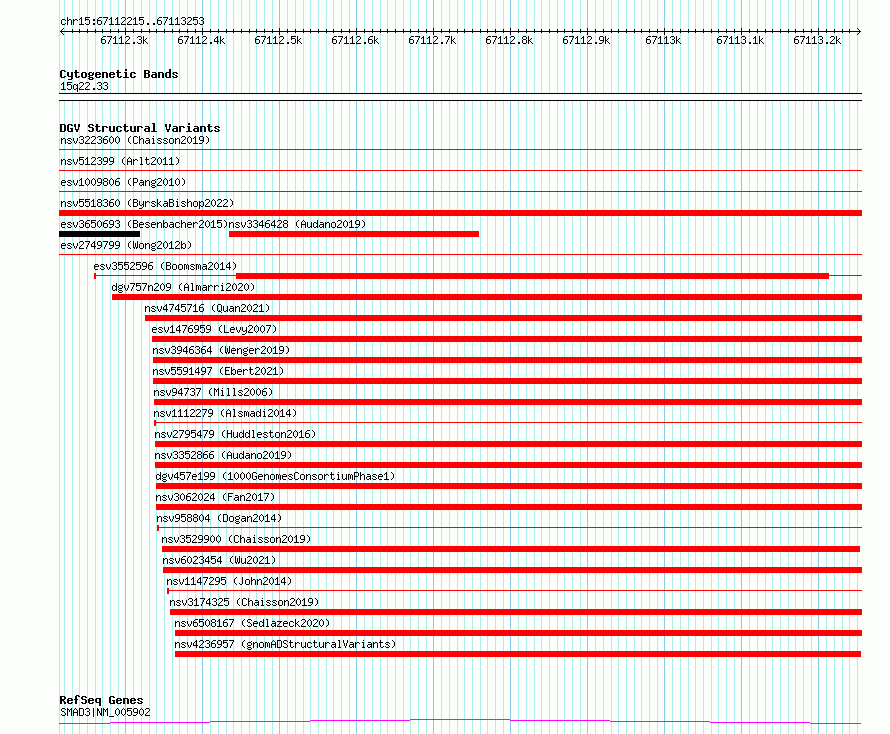Open variant dgv457e199 (1000GenomesConsortiumPhase1)
This screenshot has height=734, width=890.
click(275, 476)
